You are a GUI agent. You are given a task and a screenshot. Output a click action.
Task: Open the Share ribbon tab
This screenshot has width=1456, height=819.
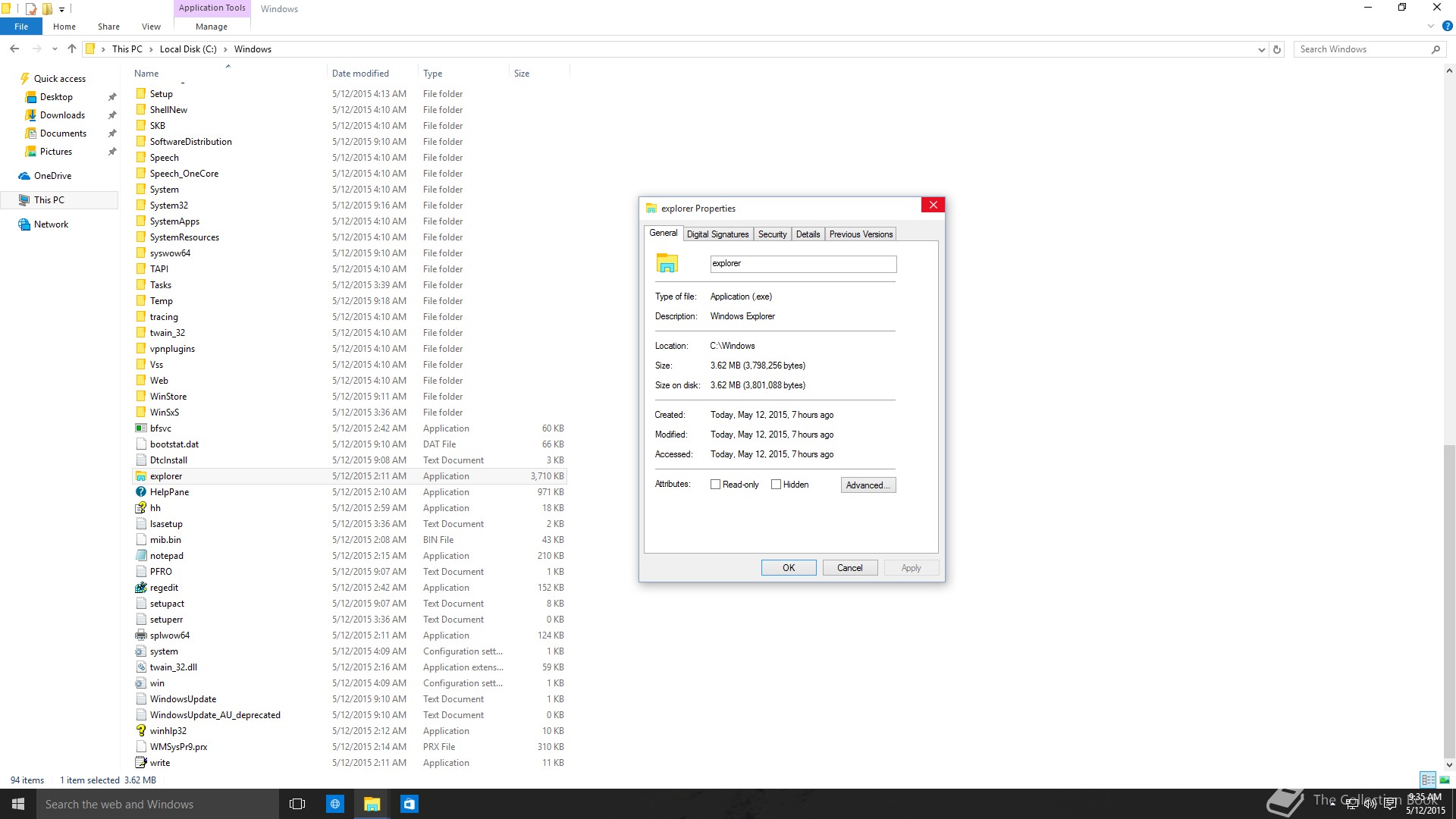click(108, 27)
